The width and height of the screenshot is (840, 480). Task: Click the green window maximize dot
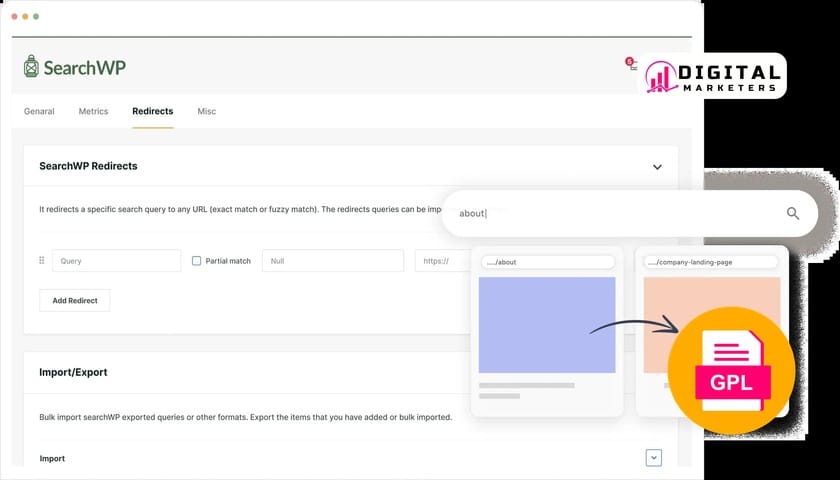pos(37,17)
